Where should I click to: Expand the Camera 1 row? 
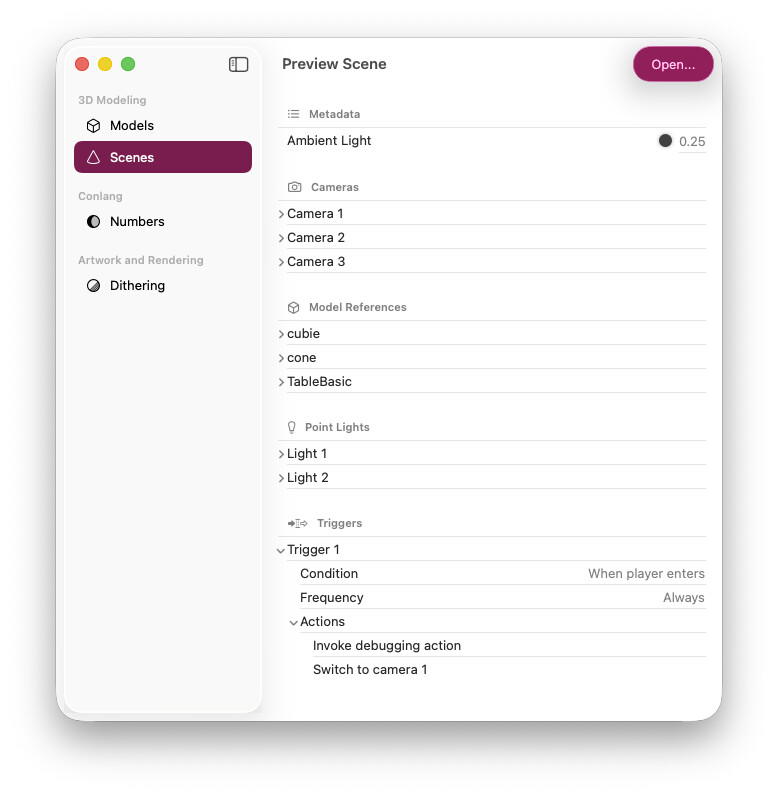(281, 214)
